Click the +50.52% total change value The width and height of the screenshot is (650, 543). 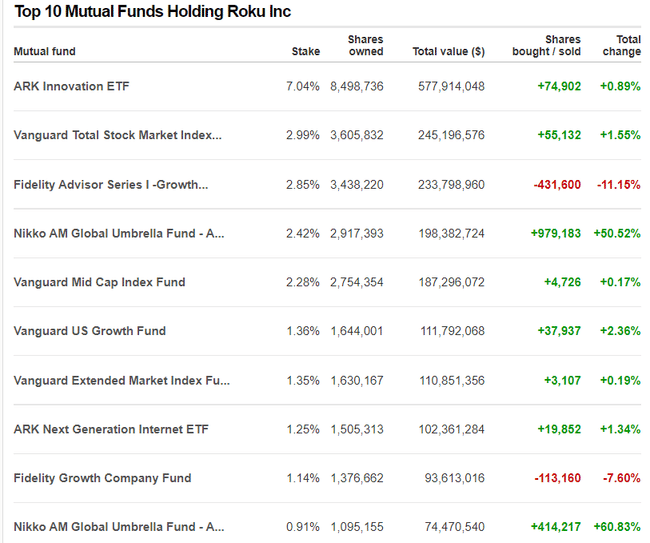point(619,233)
